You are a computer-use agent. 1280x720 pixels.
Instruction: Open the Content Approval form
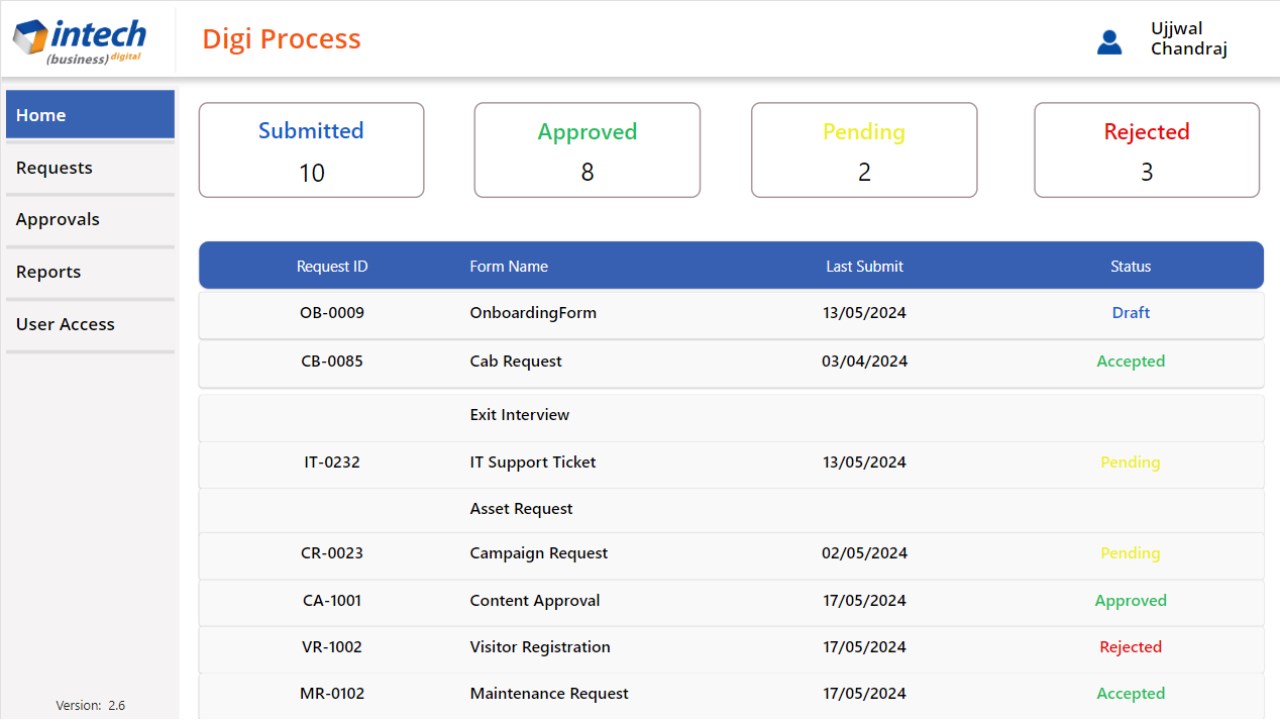click(535, 601)
